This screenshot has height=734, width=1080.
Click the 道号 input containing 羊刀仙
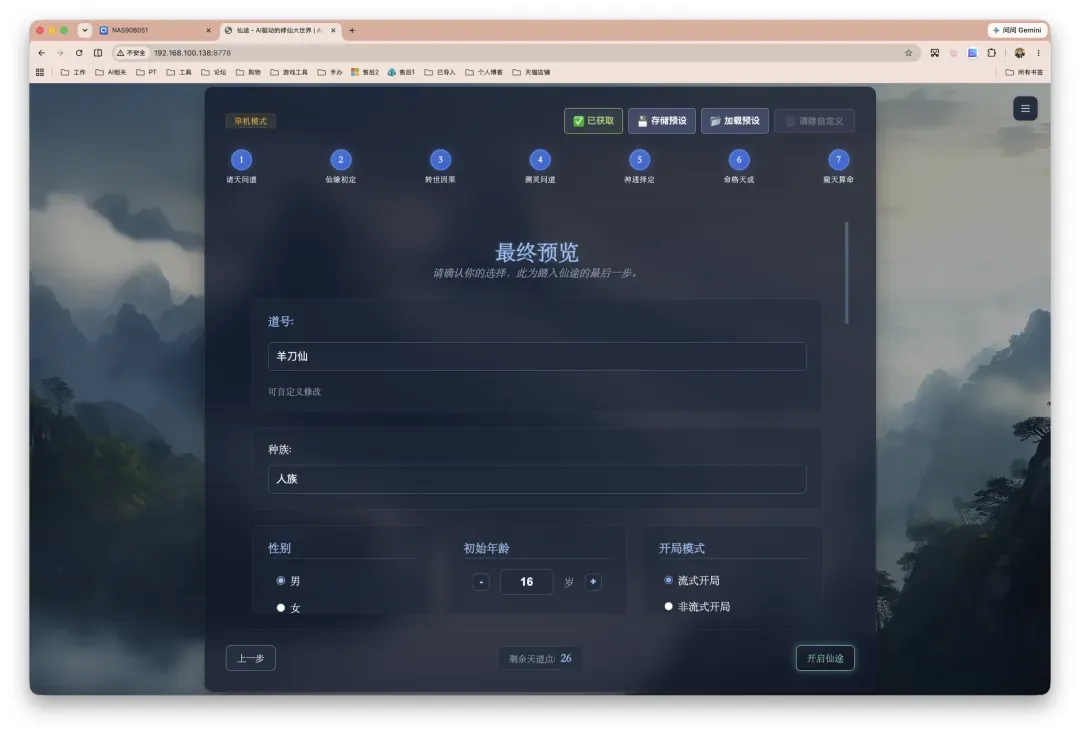click(x=537, y=357)
